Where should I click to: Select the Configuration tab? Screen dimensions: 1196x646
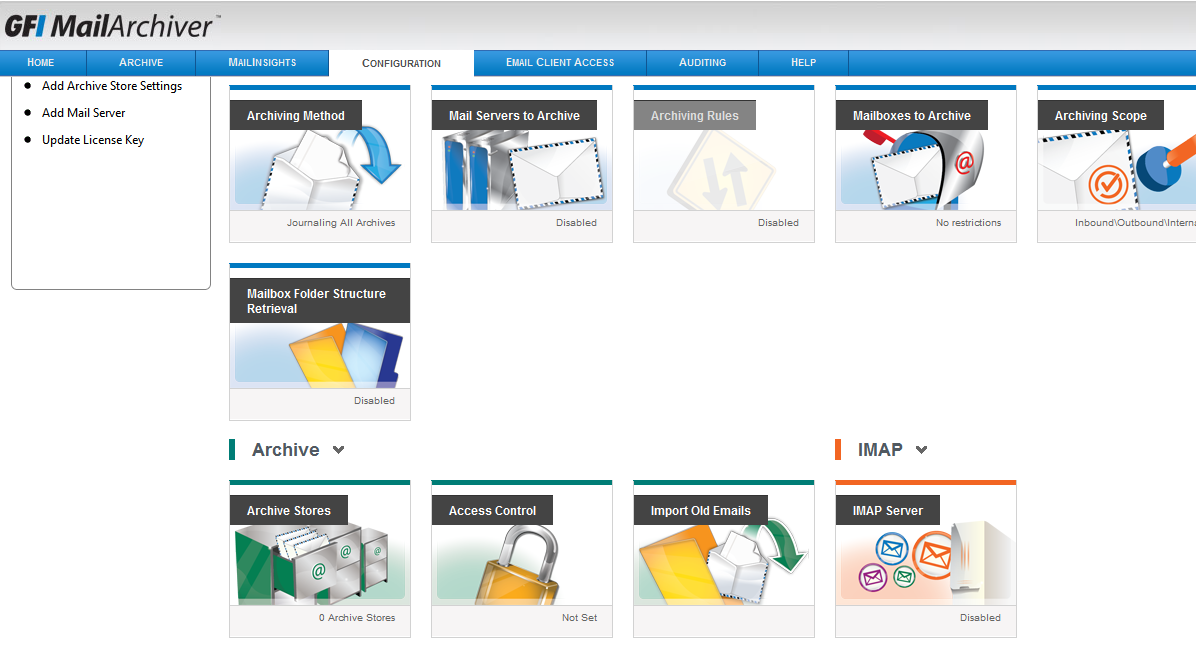tap(401, 63)
